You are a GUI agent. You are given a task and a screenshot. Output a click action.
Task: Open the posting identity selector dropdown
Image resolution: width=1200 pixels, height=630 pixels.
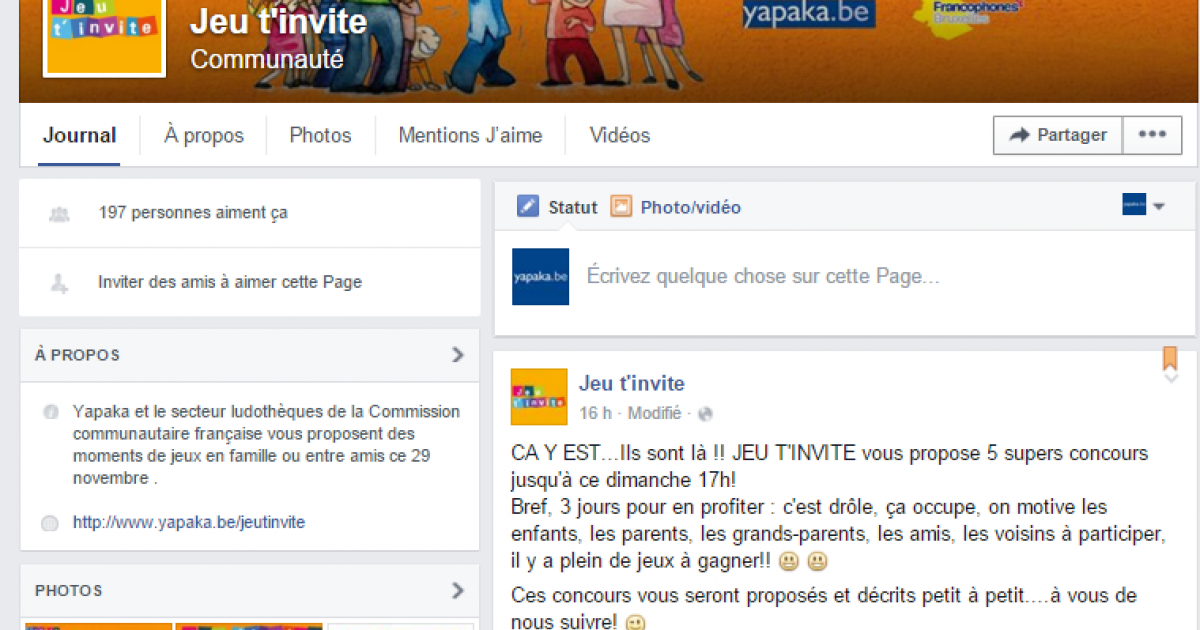pos(1144,205)
